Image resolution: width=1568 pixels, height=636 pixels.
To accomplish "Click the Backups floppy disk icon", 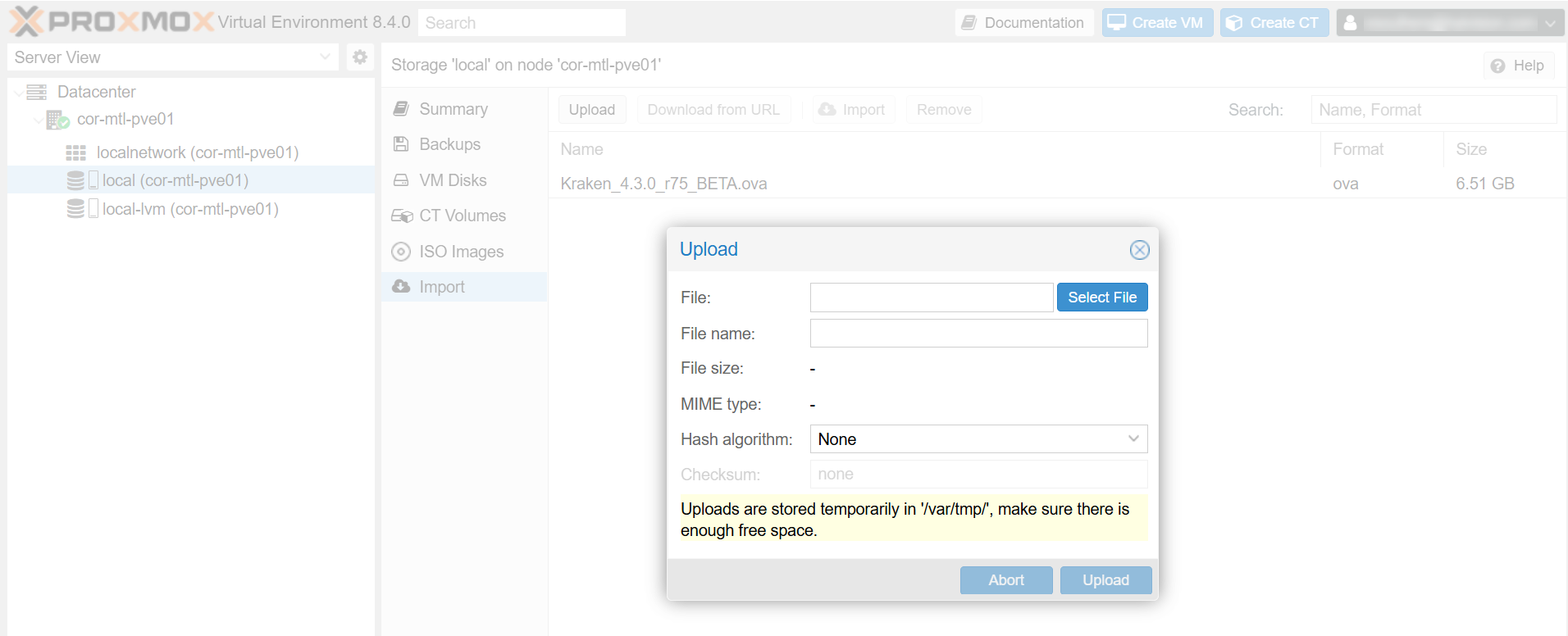I will click(x=401, y=144).
